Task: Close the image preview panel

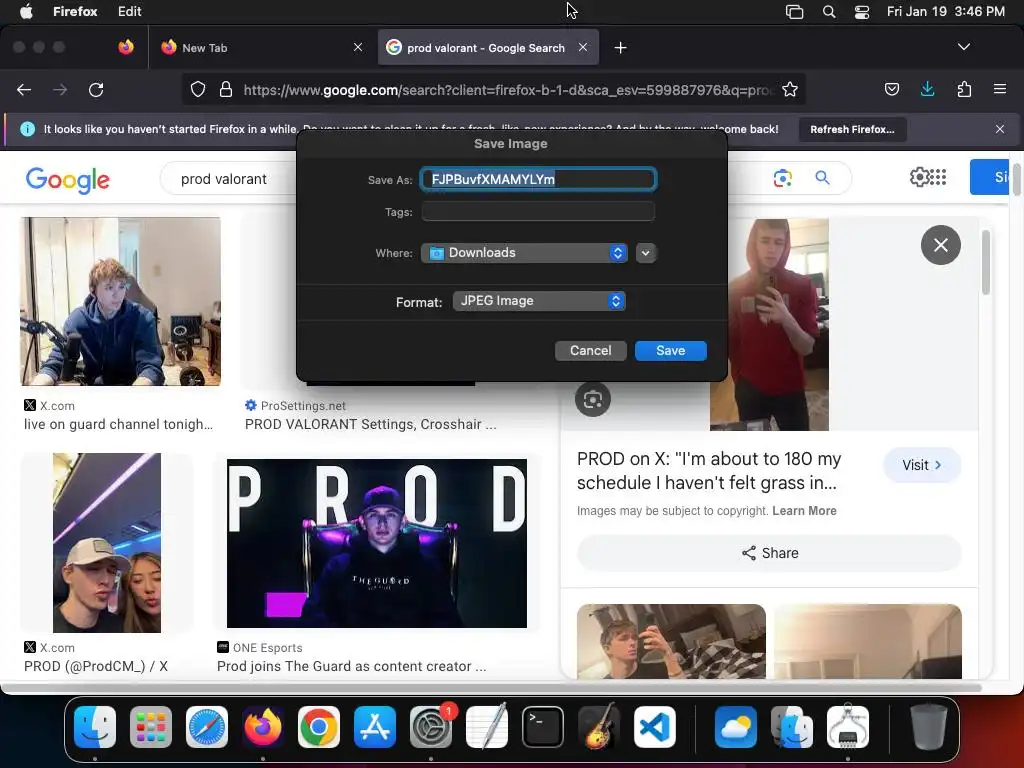Action: [940, 245]
